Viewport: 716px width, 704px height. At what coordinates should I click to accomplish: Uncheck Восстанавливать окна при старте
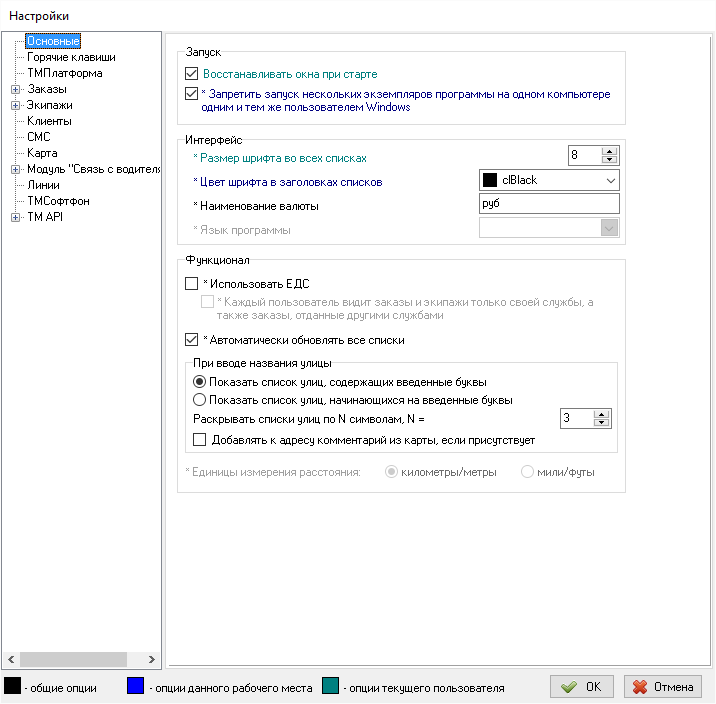click(x=193, y=74)
